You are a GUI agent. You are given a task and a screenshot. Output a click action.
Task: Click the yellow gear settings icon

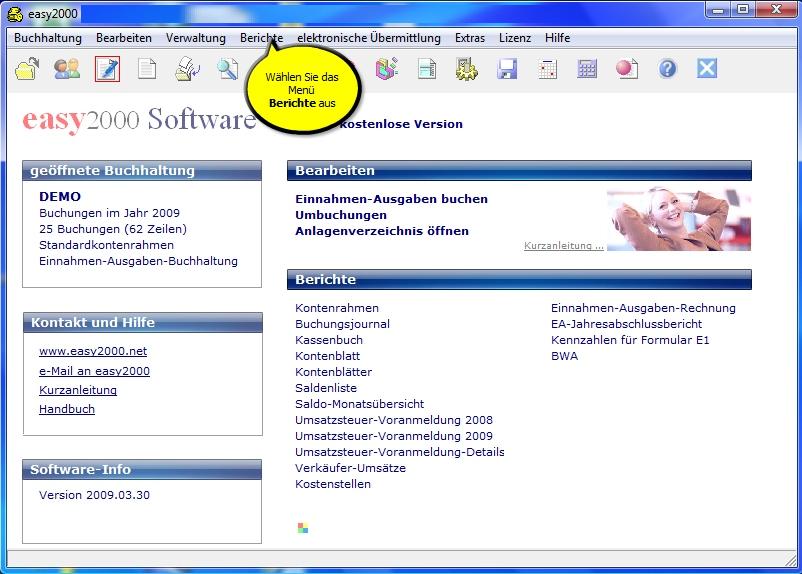tap(466, 69)
